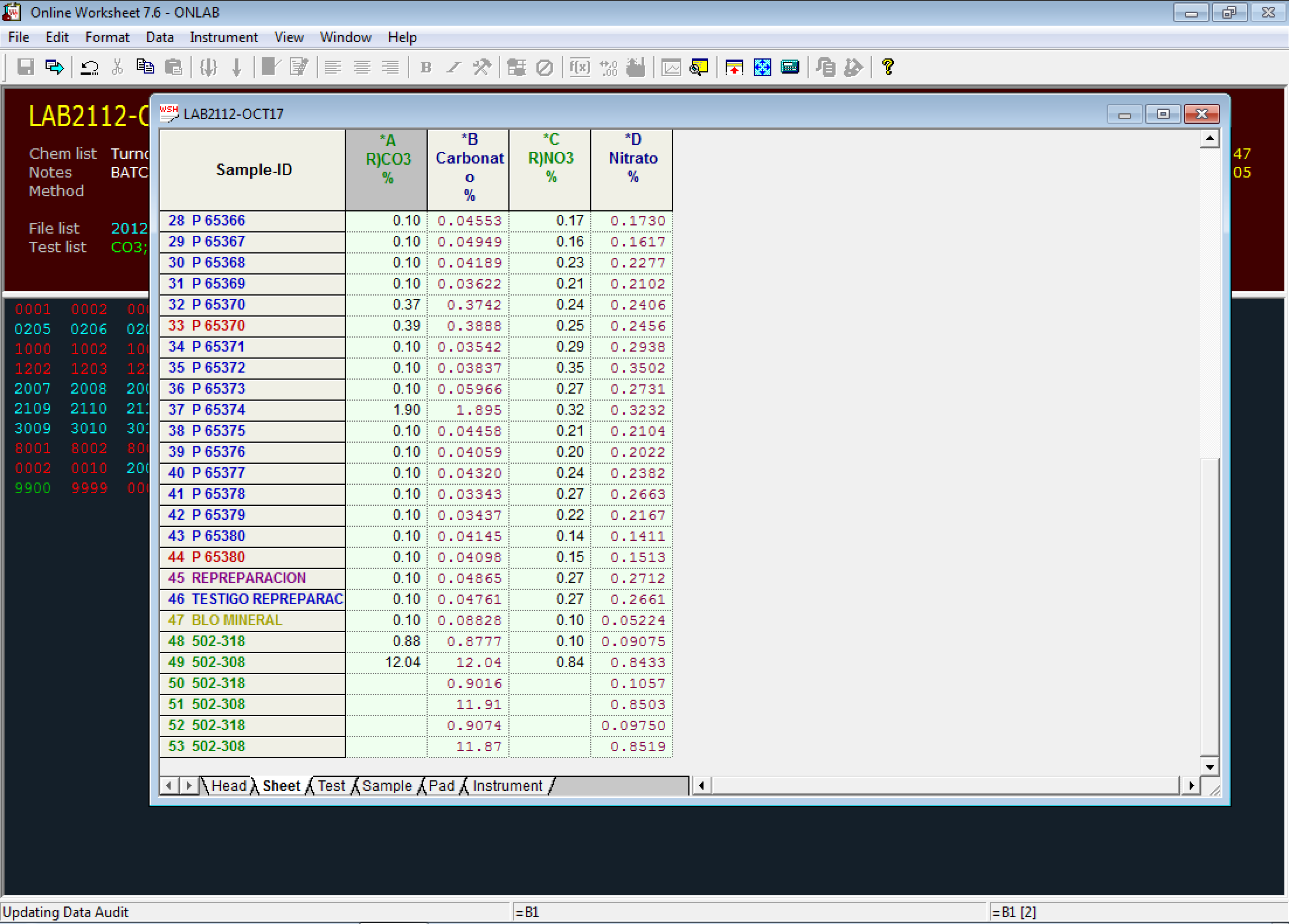Click the Undo arrow icon
Viewport: 1289px width, 924px height.
coord(89,67)
